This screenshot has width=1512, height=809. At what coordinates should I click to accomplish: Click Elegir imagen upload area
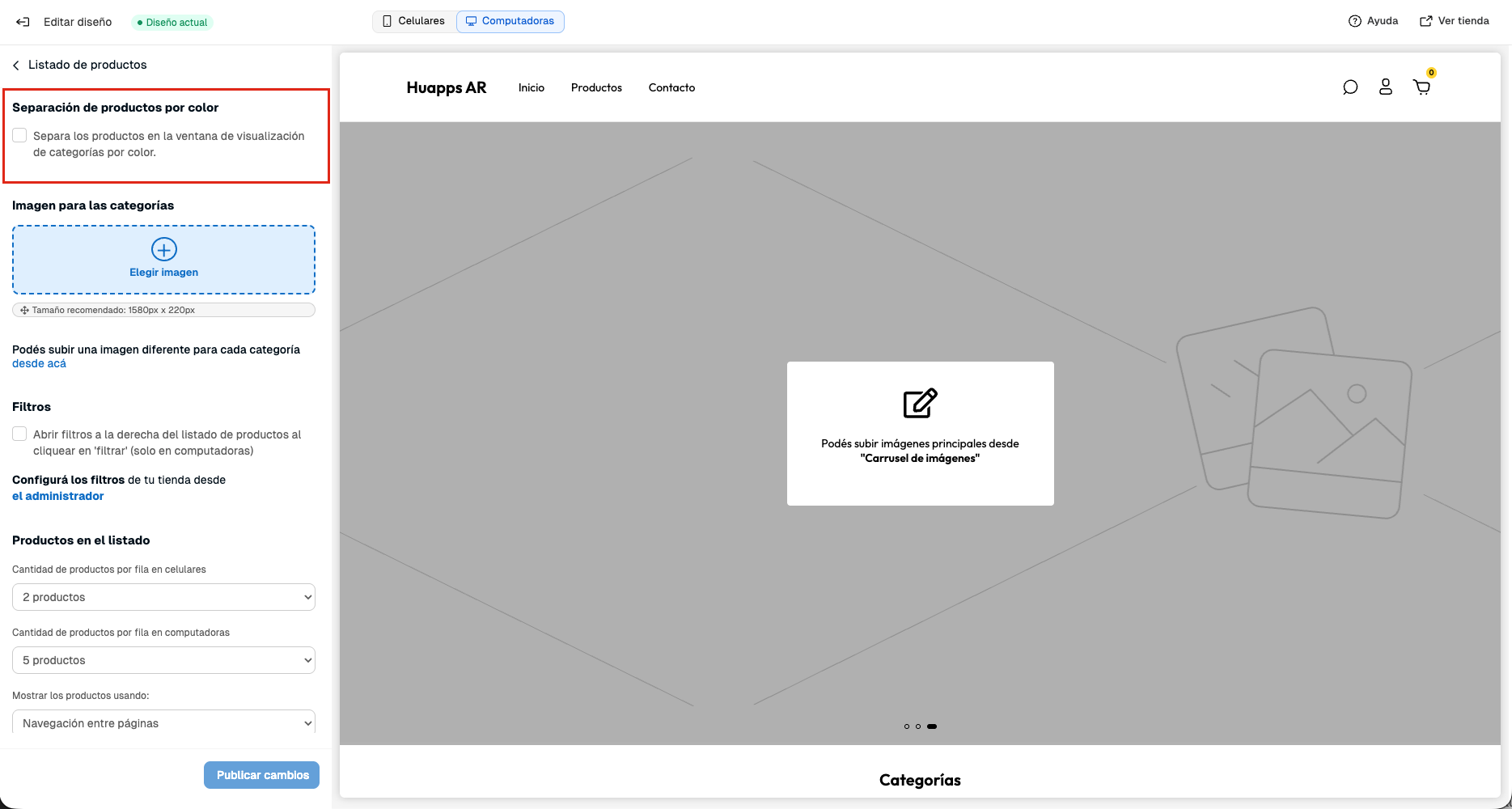coord(163,260)
